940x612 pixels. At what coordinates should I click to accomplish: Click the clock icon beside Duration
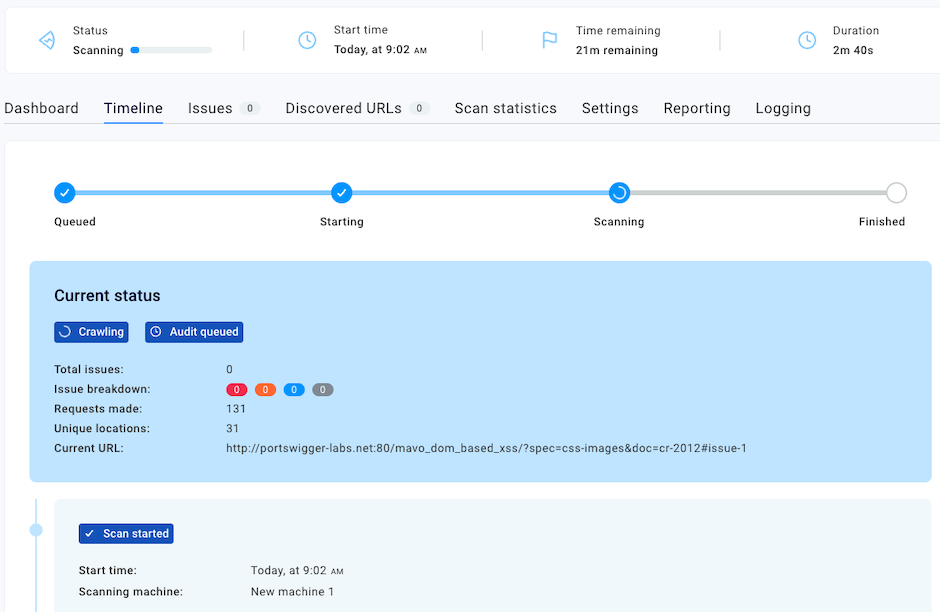806,40
